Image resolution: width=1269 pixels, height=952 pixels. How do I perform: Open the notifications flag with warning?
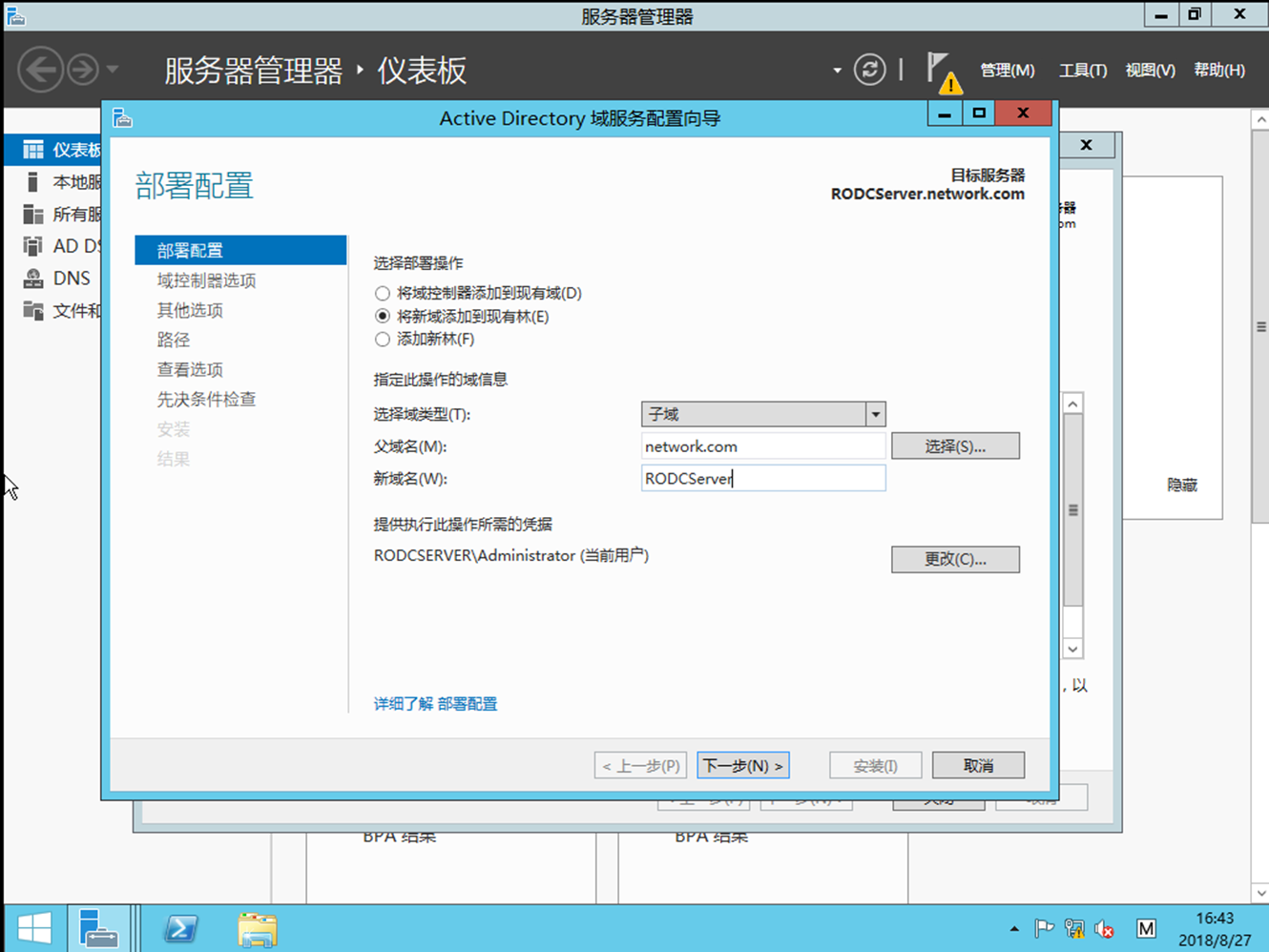[943, 72]
